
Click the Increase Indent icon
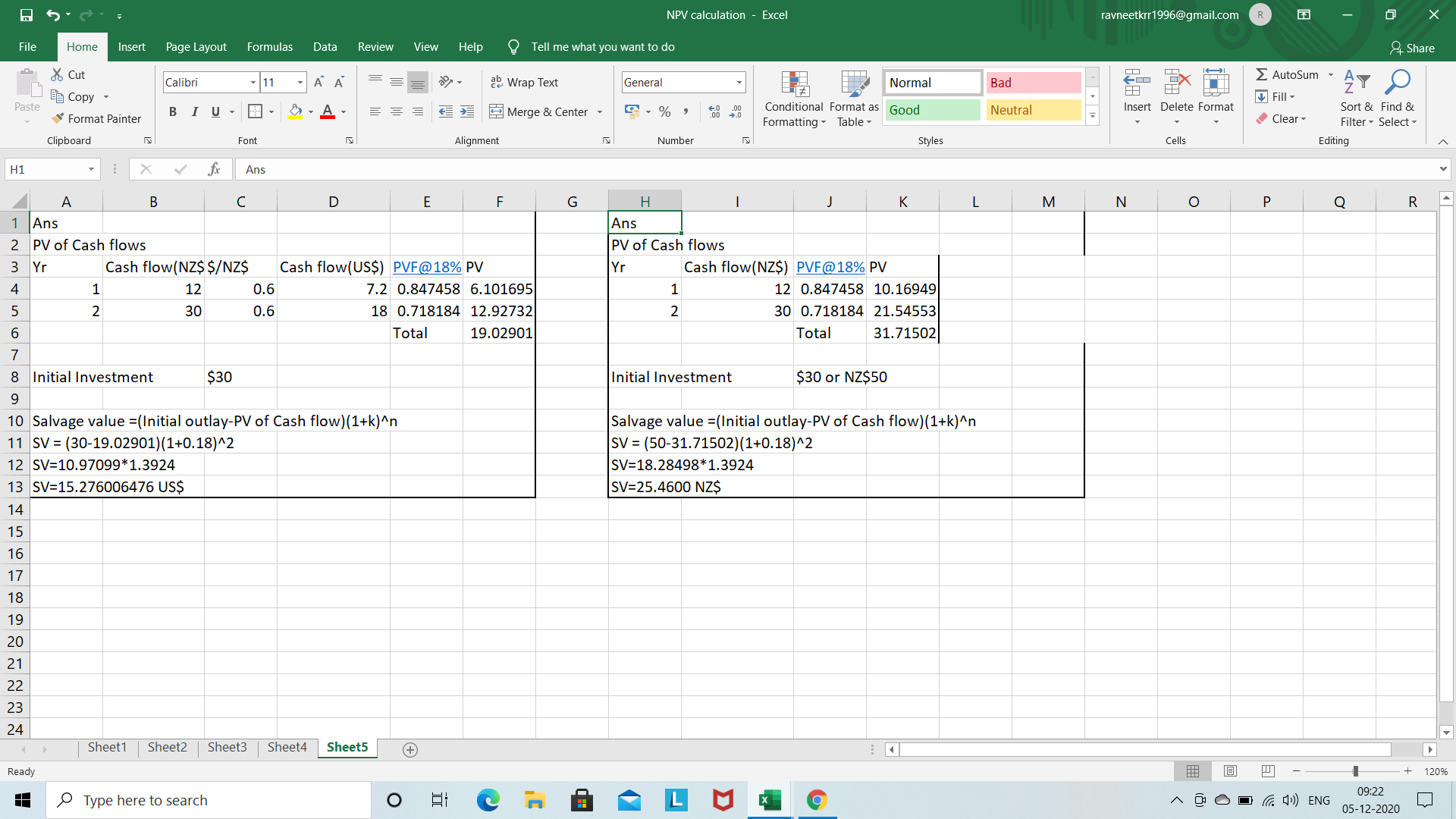(x=467, y=111)
